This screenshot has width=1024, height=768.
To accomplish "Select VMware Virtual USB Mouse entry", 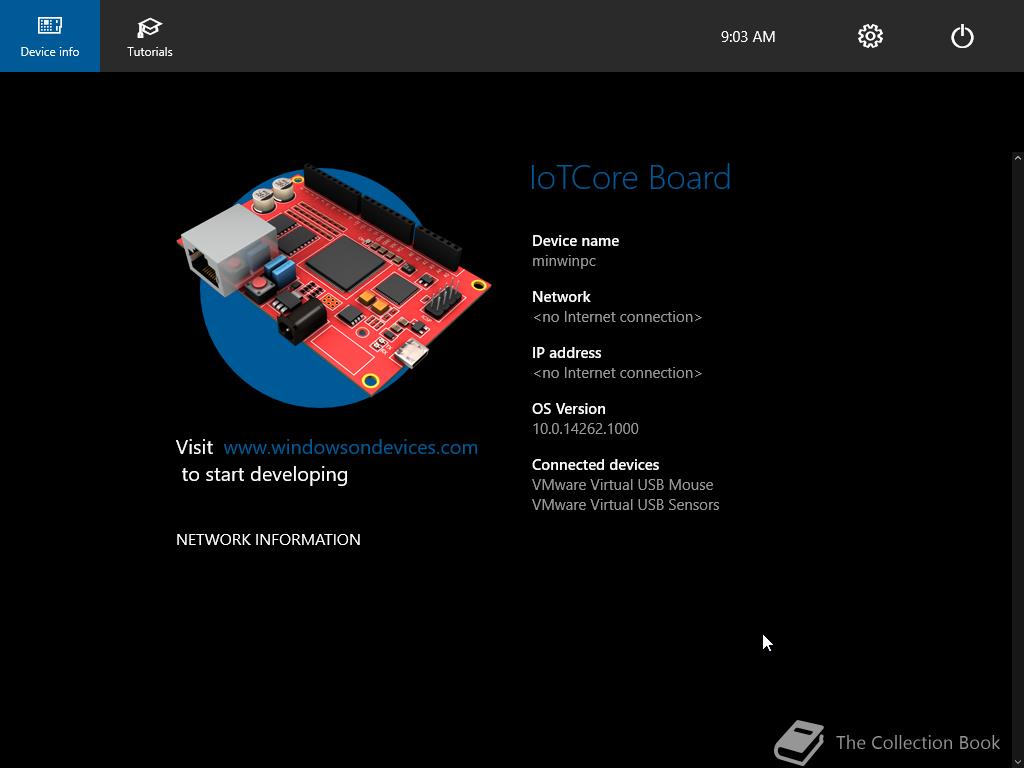I will pos(622,485).
